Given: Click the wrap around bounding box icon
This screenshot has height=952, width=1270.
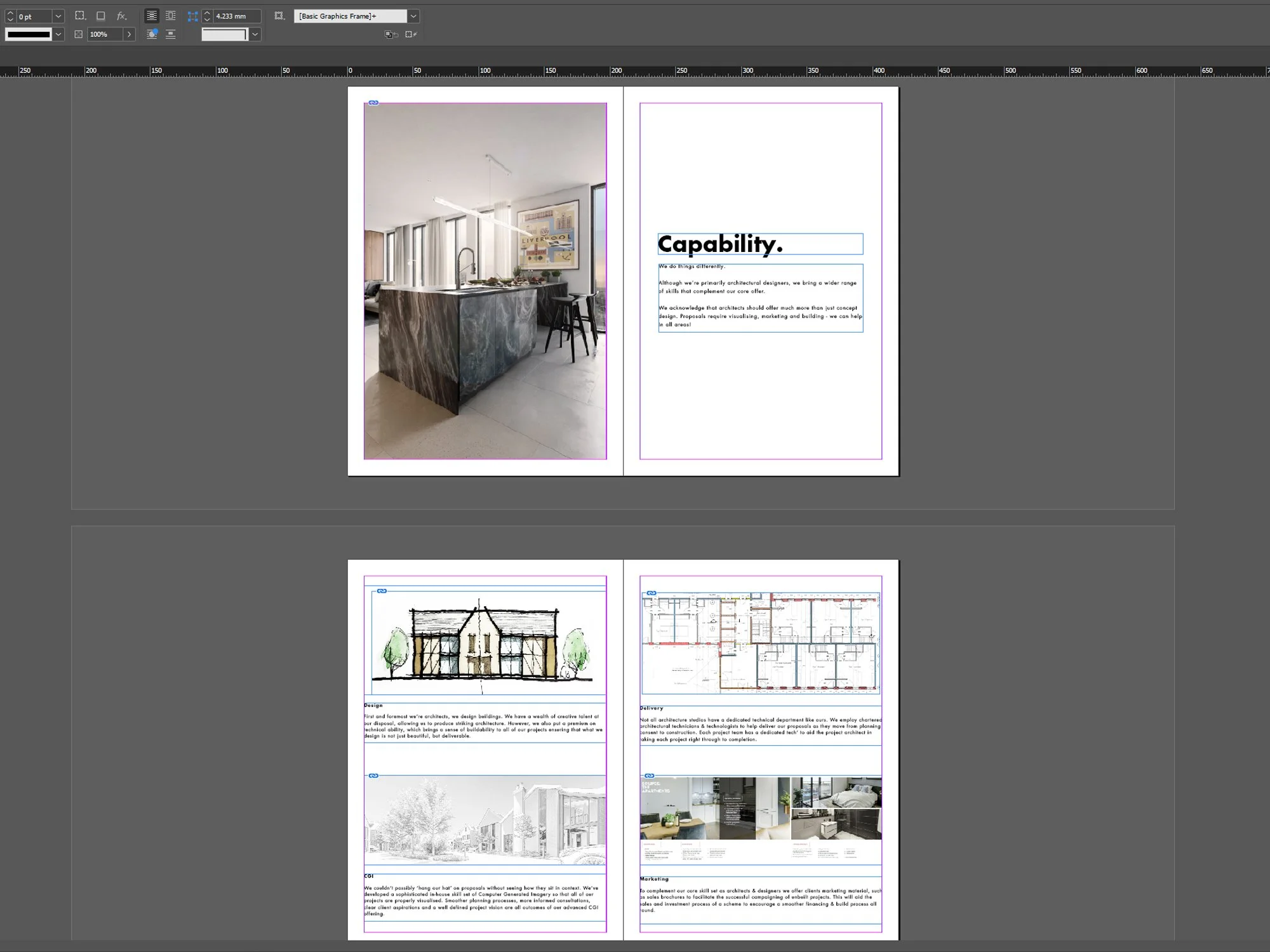Looking at the screenshot, I should (170, 16).
